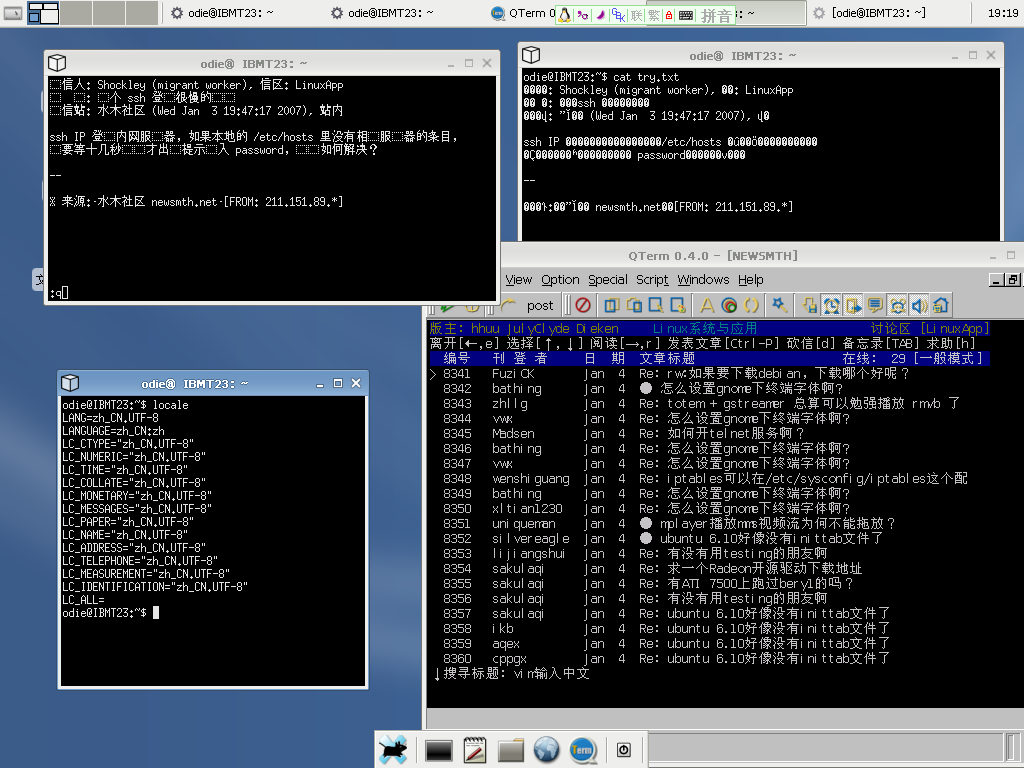Click the clock showing 19:19
Image resolution: width=1024 pixels, height=768 pixels.
1002,13
